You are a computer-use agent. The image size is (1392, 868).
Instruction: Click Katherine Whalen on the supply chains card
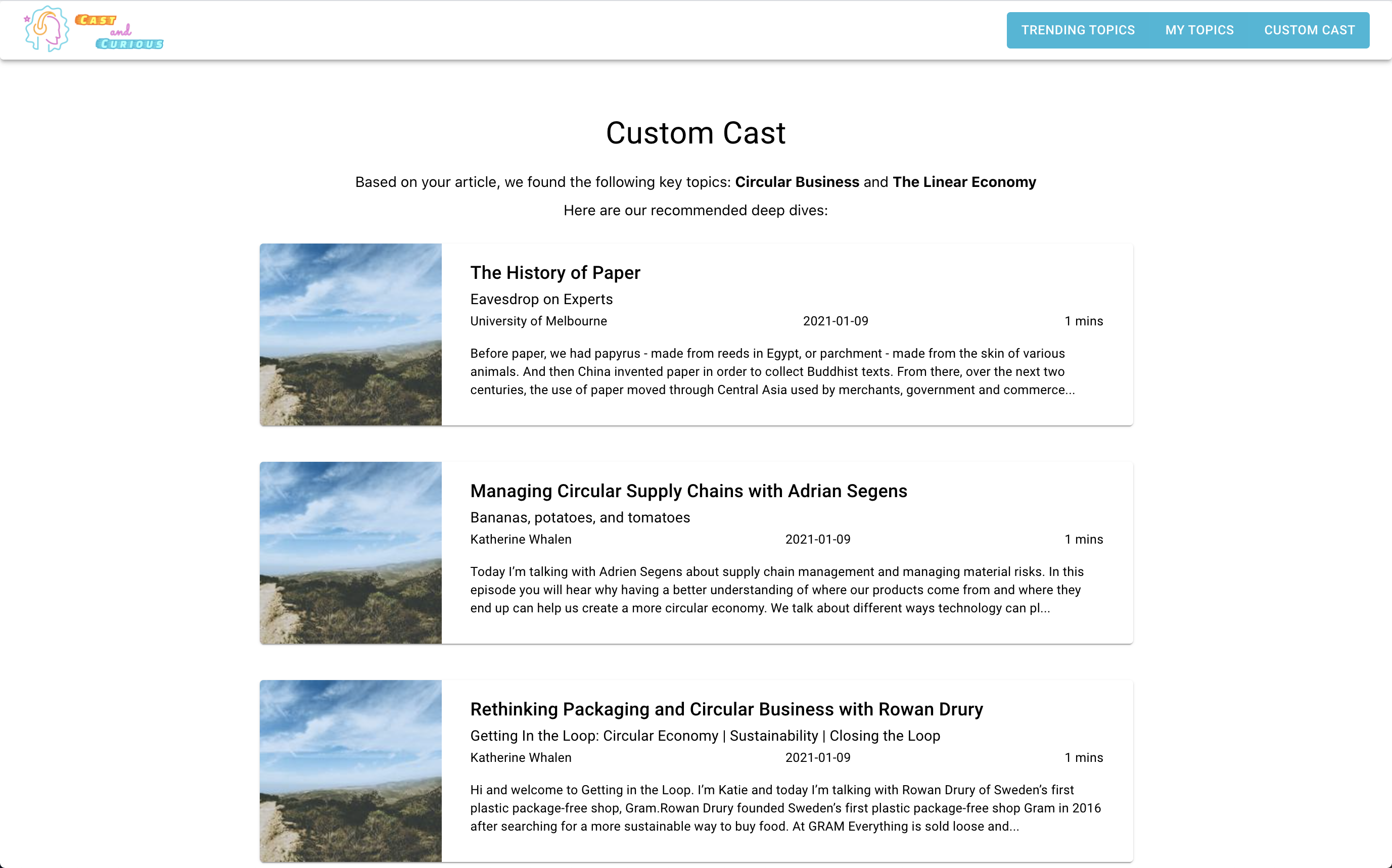tap(520, 539)
